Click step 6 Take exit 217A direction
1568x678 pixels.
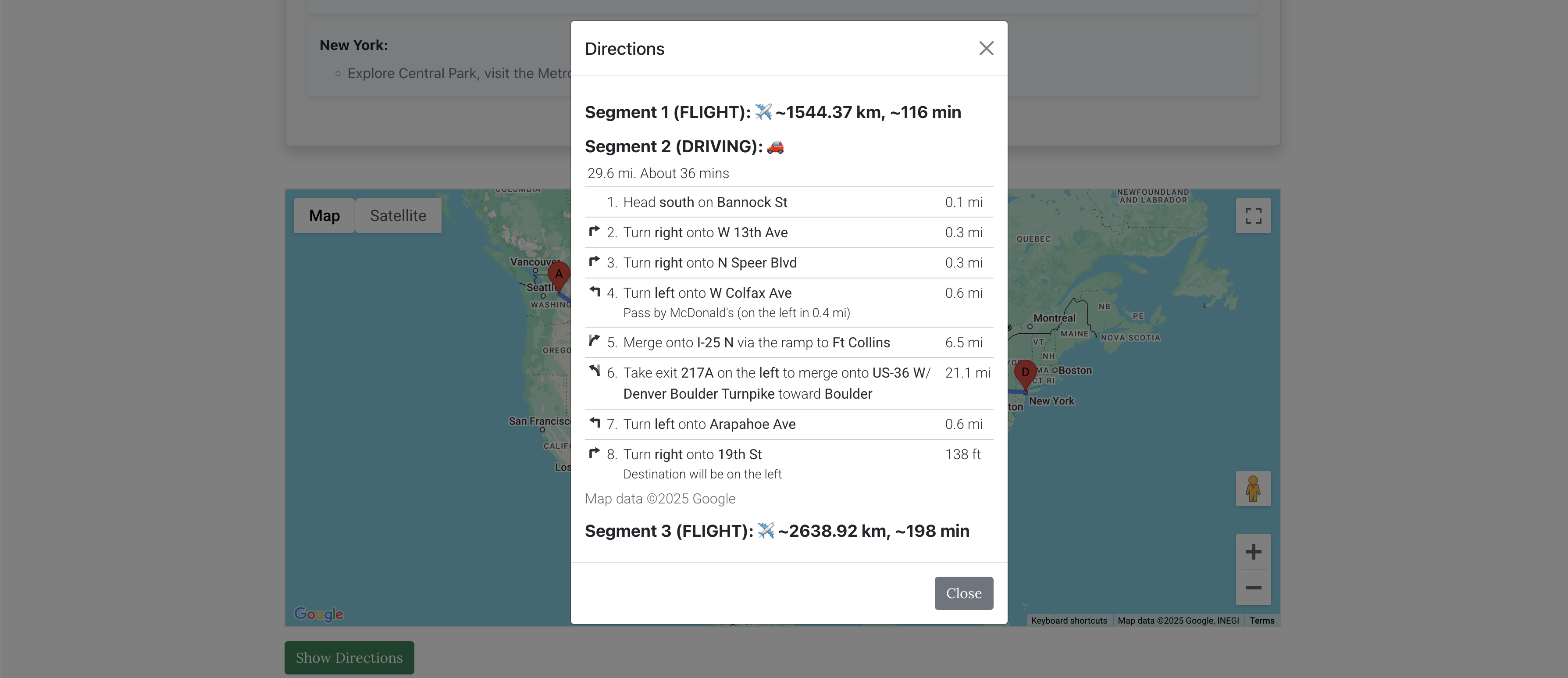click(x=776, y=383)
